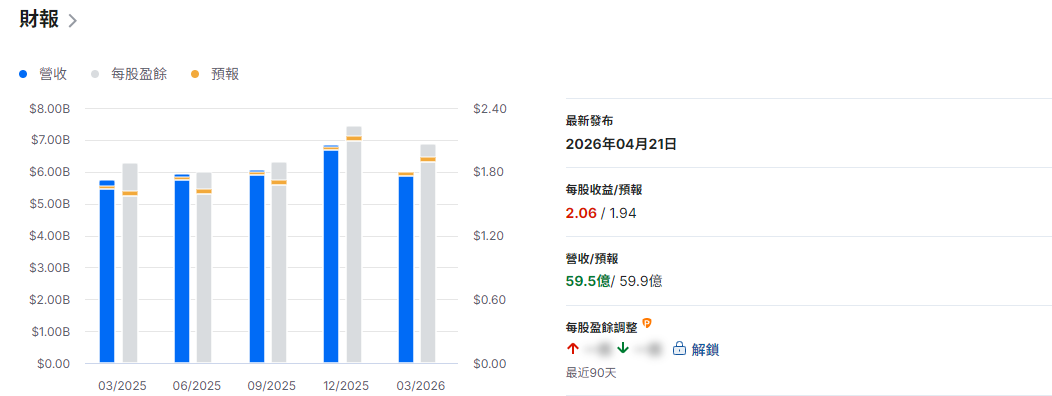Click the 最近90天 text
1052x396 pixels.
(x=591, y=373)
